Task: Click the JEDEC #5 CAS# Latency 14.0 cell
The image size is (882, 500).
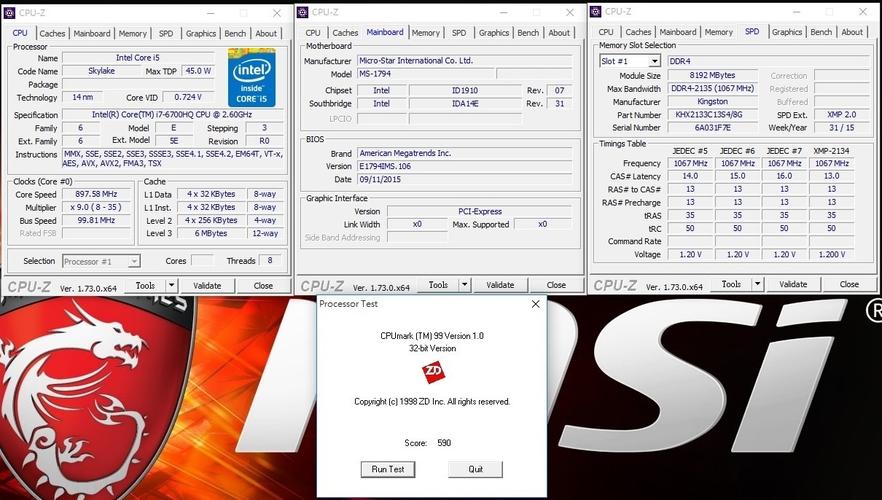Action: [690, 177]
